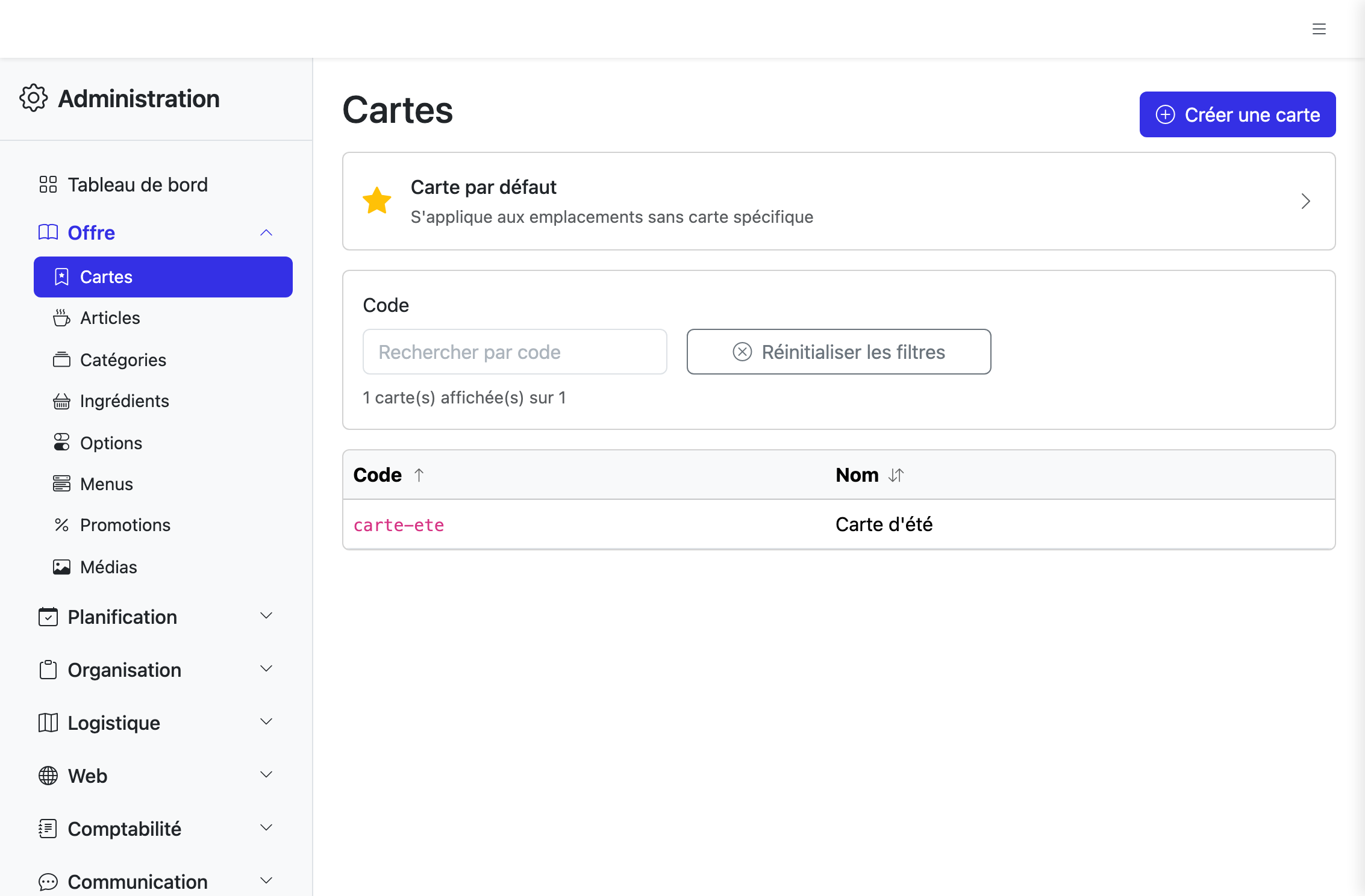The height and width of the screenshot is (896, 1365).
Task: Open Menus in the sidebar
Action: (x=163, y=484)
